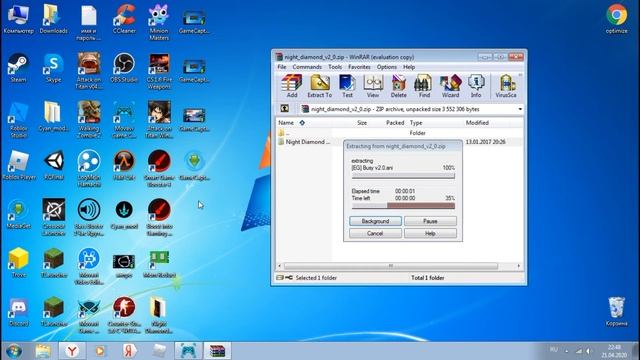The image size is (640, 360).
Task: Click the volume icon in system tray
Action: coord(588,351)
